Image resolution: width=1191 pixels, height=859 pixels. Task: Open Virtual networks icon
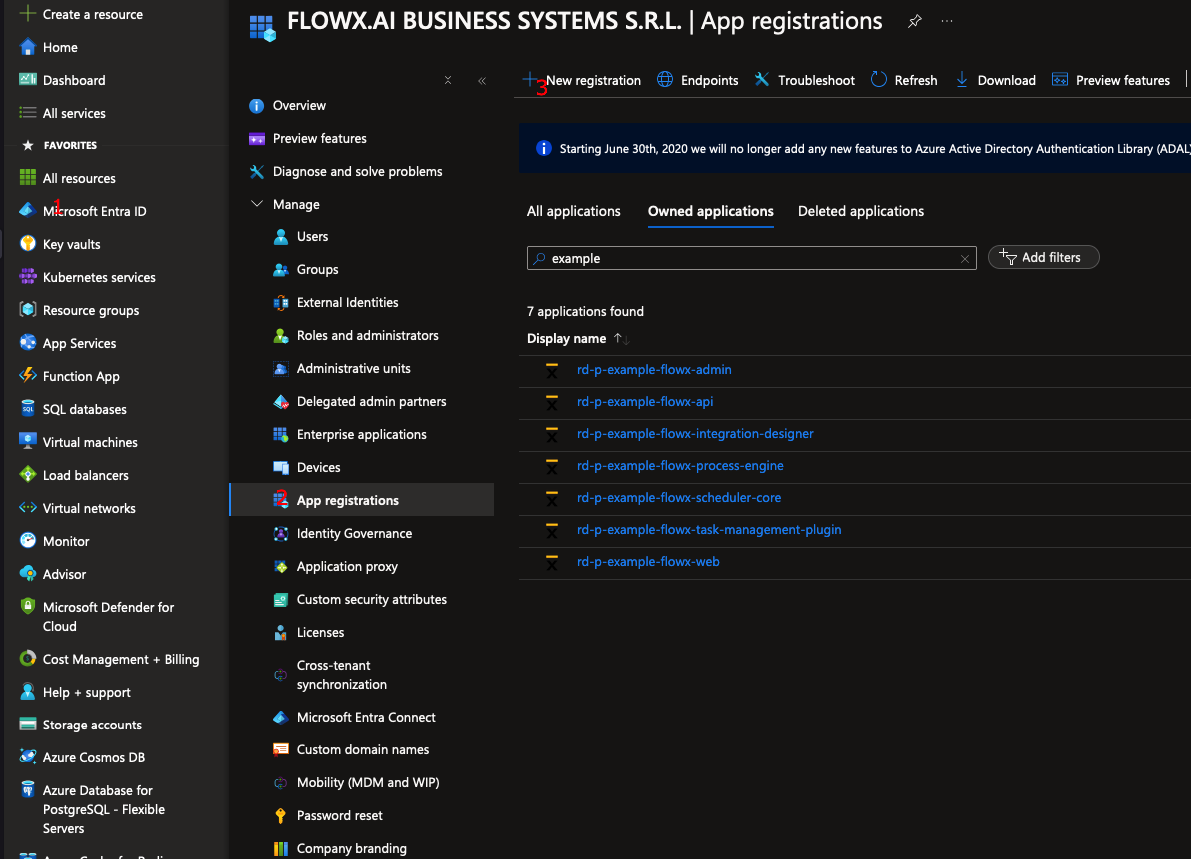[27, 507]
